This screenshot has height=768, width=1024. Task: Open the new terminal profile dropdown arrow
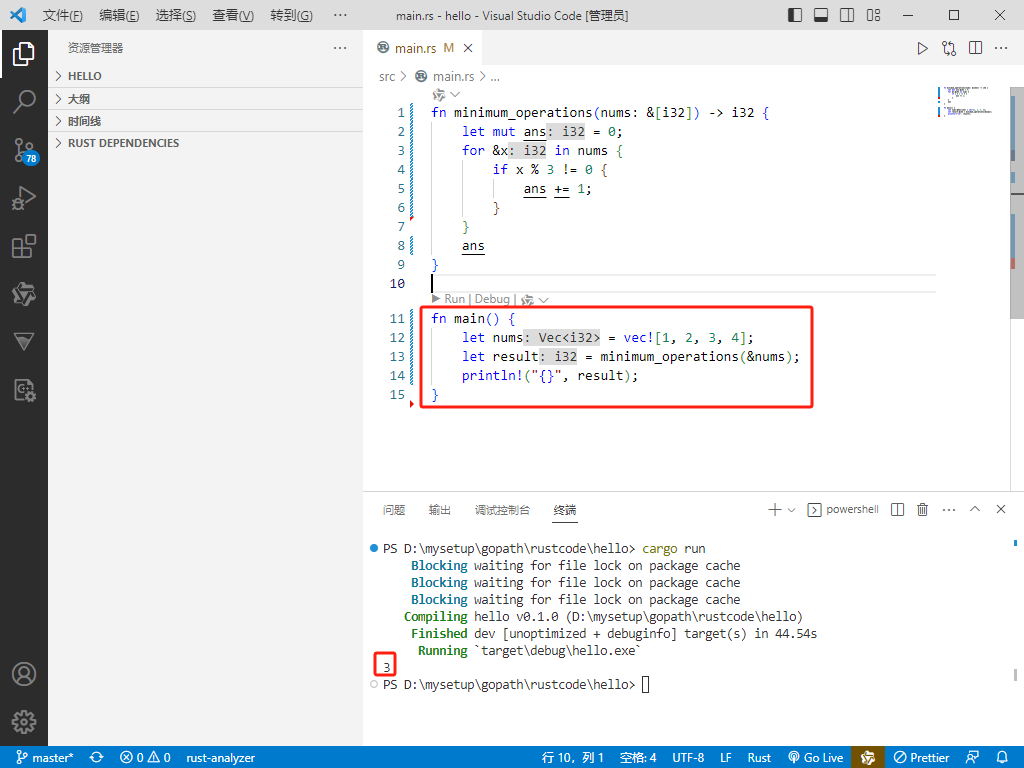click(x=792, y=510)
